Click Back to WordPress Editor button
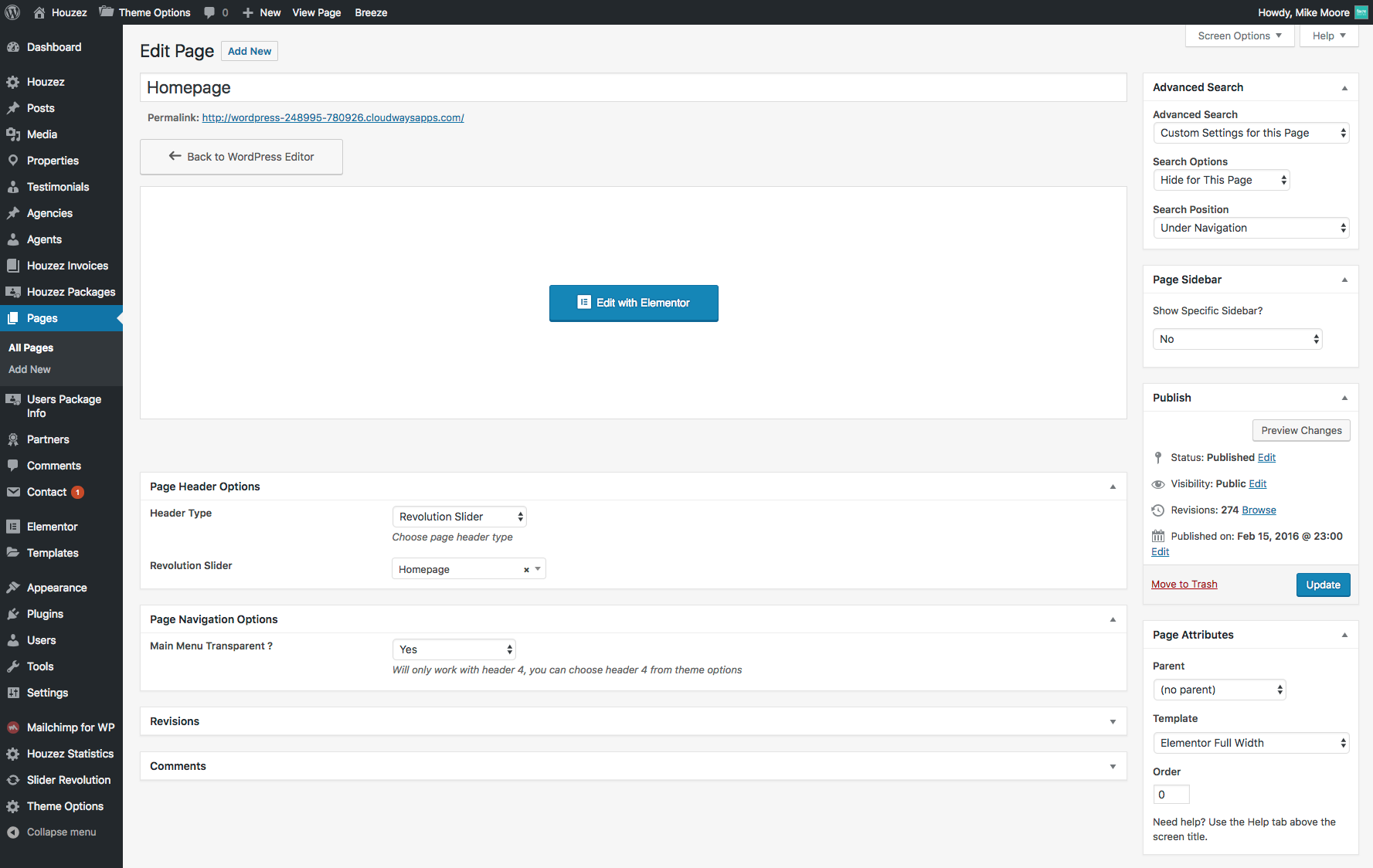 (241, 157)
